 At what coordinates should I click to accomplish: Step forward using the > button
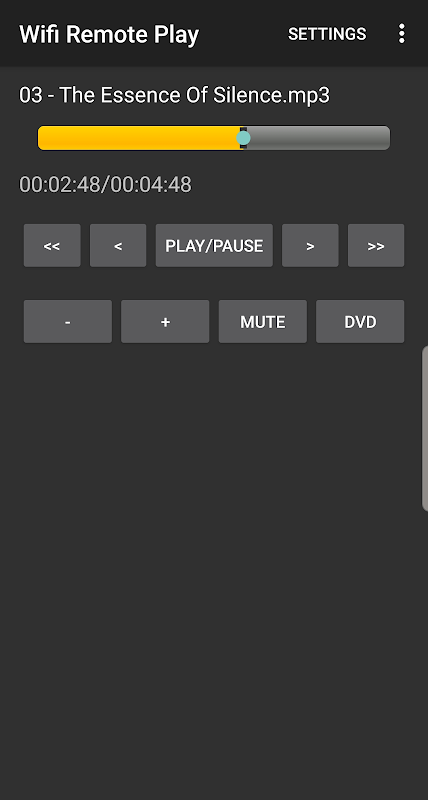(x=310, y=245)
